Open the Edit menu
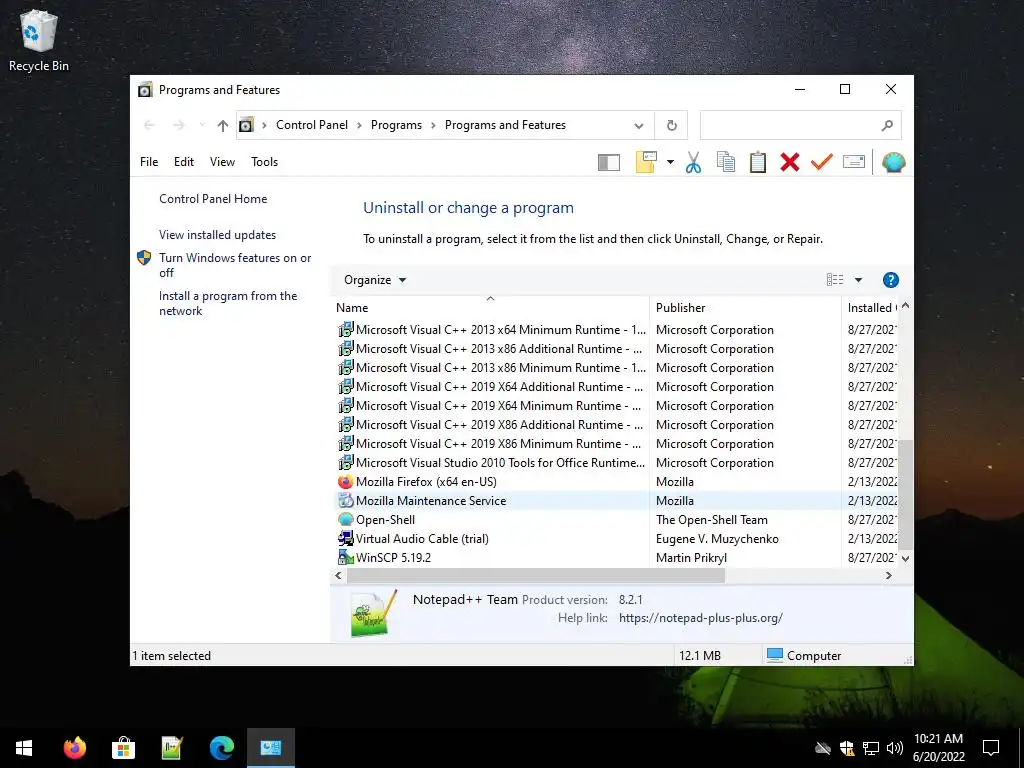Image resolution: width=1024 pixels, height=768 pixels. (184, 162)
